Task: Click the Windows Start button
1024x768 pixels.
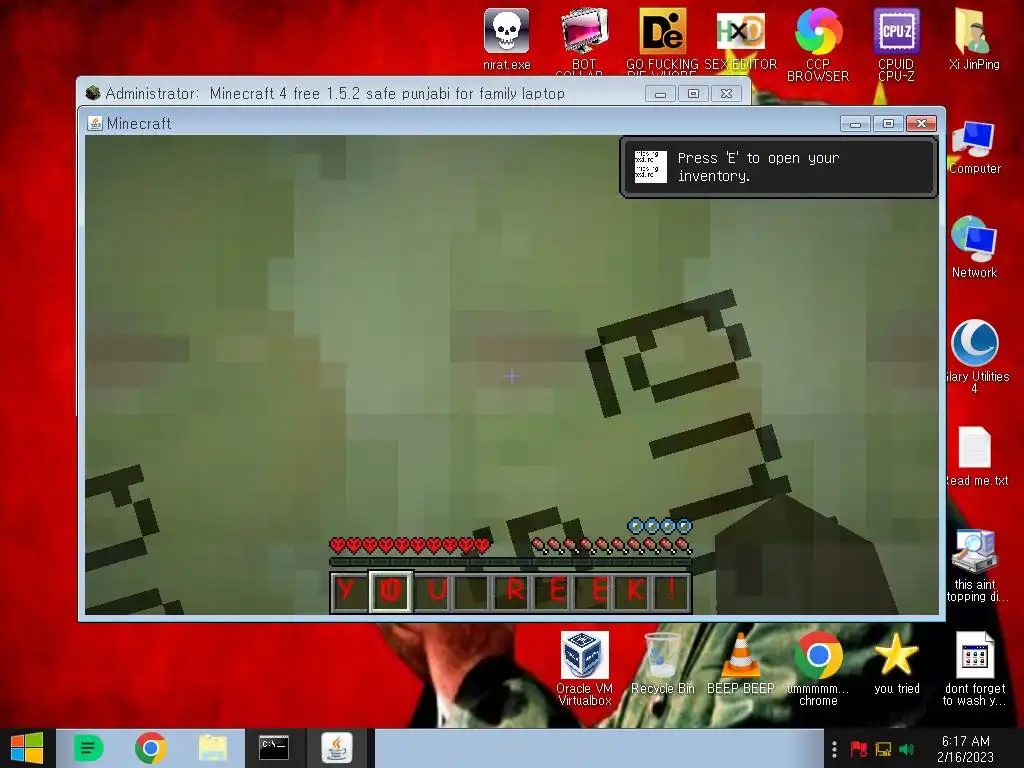Action: [x=27, y=748]
